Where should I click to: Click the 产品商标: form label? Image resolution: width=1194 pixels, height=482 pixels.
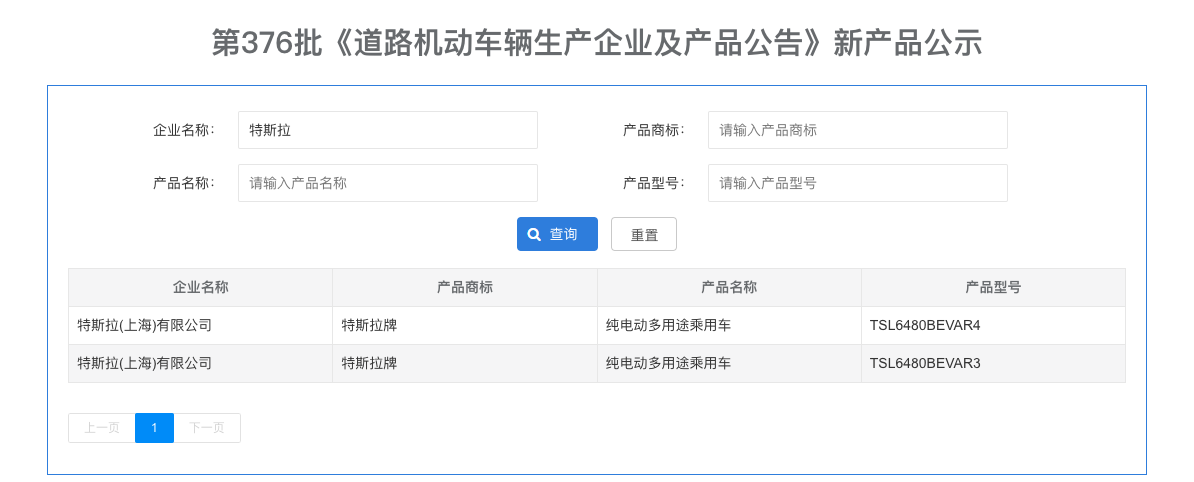(x=654, y=130)
